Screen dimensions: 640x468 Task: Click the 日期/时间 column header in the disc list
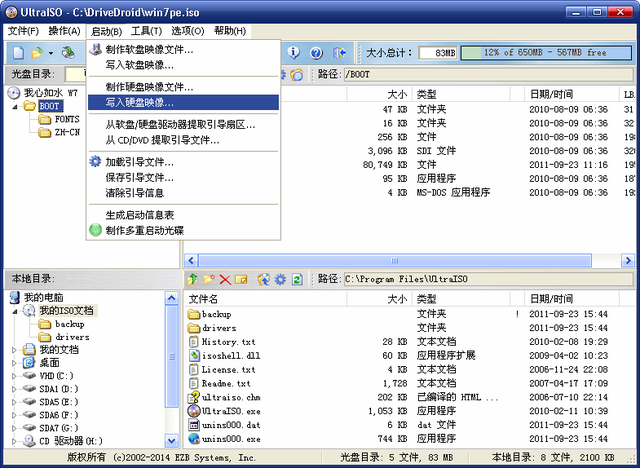tap(571, 95)
